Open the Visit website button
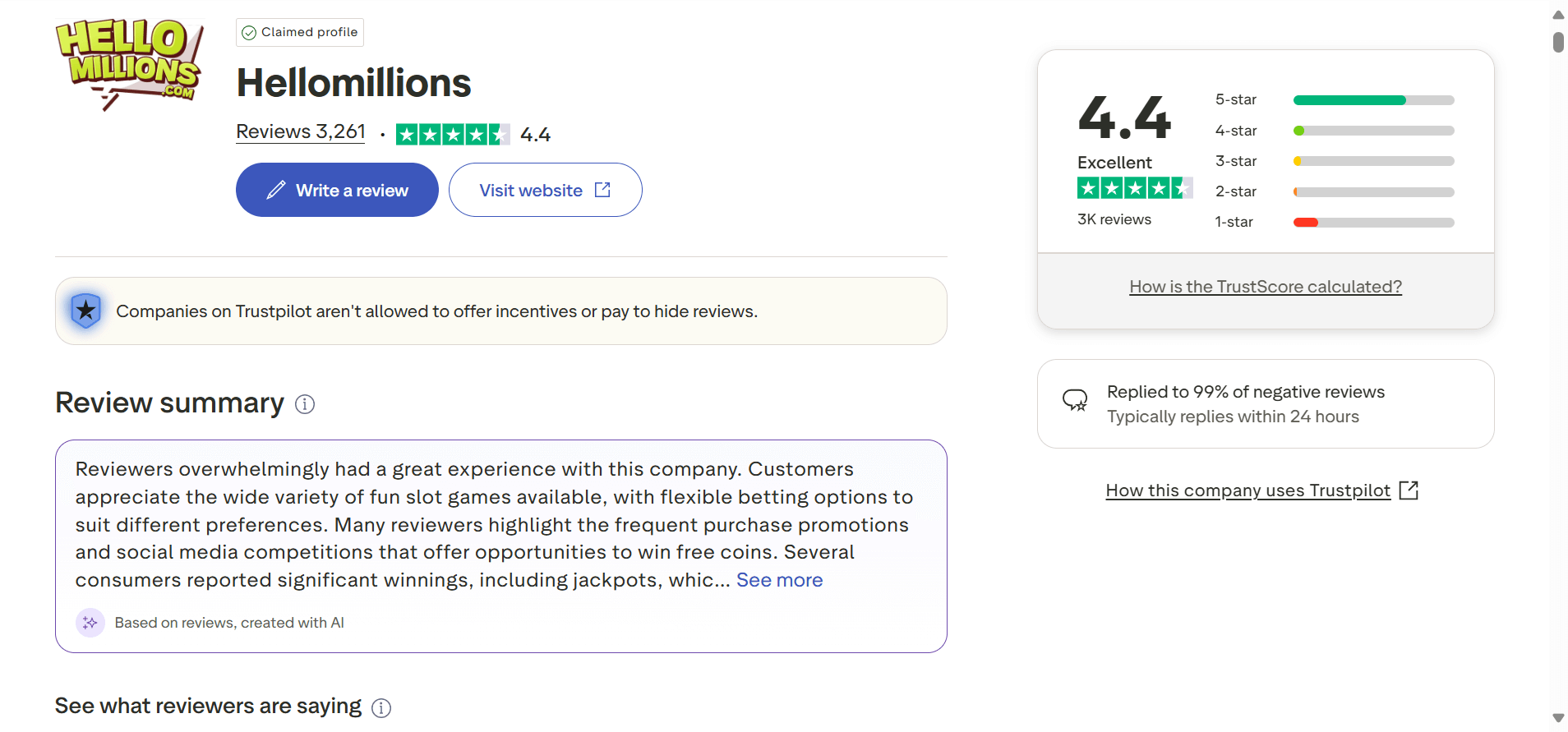The height and width of the screenshot is (732, 1568). pos(545,190)
